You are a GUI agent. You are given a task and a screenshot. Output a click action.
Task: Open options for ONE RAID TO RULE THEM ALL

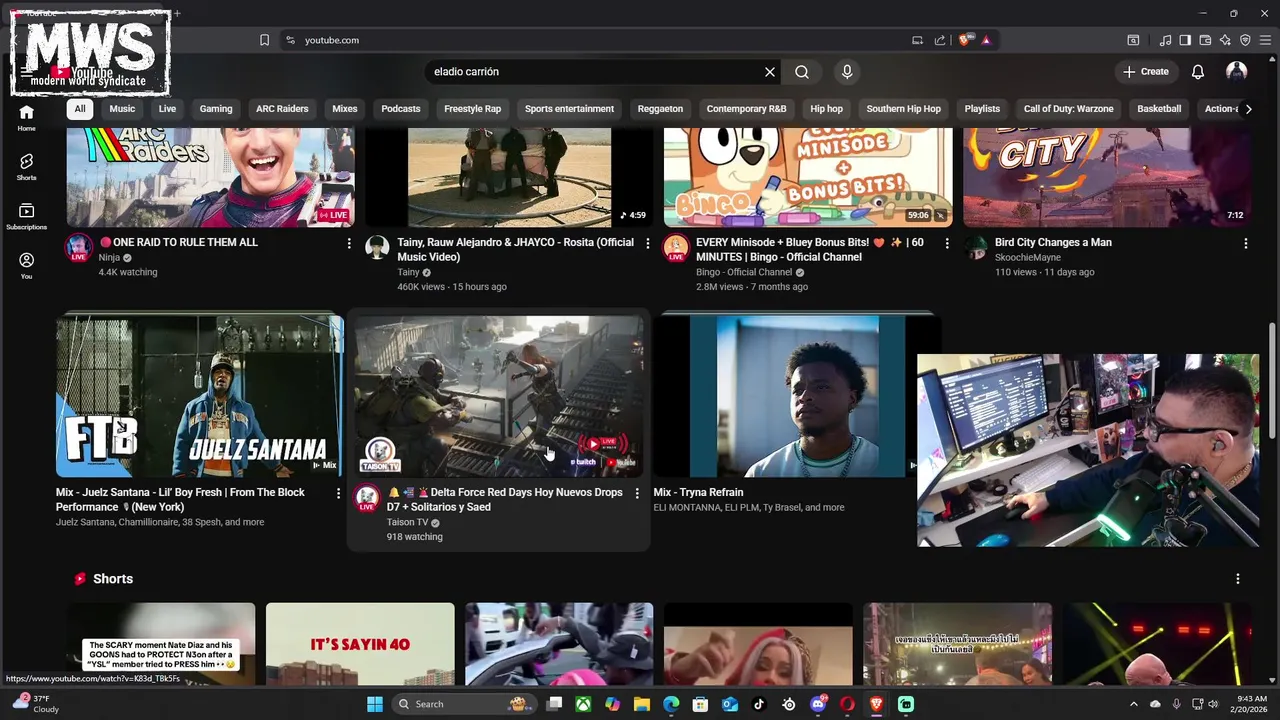pos(349,243)
